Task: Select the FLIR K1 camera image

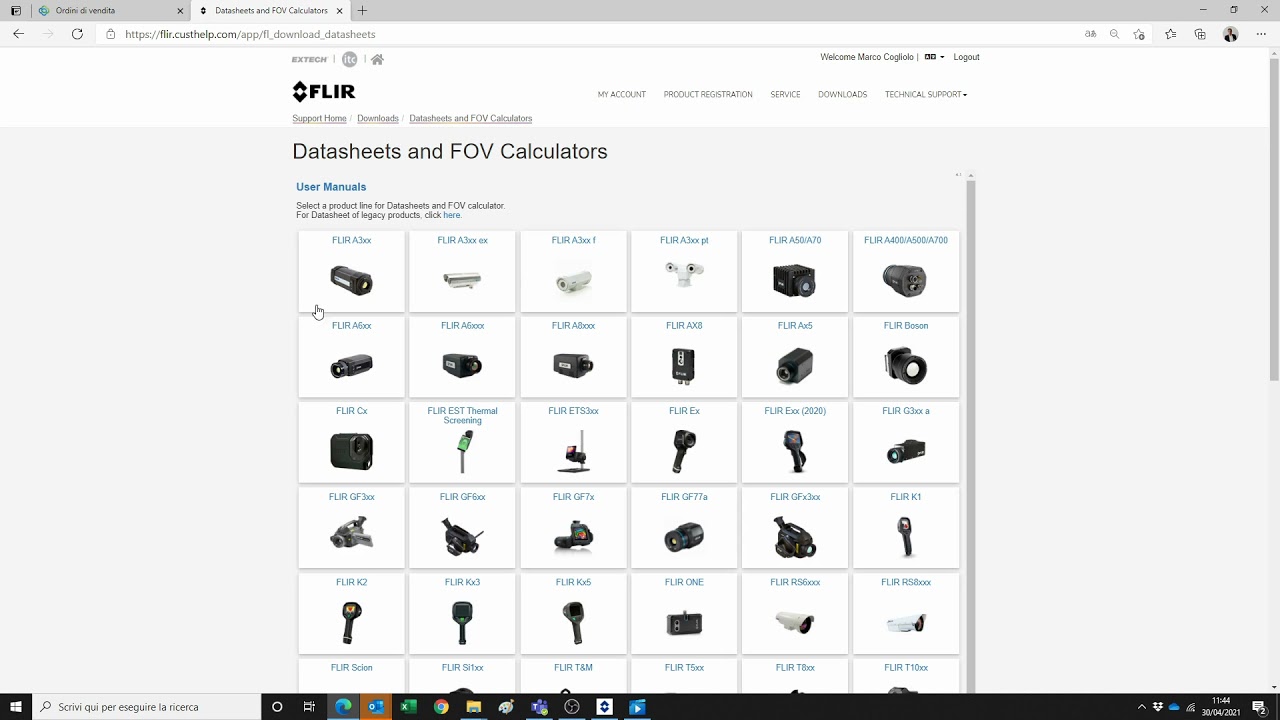Action: [x=905, y=538]
